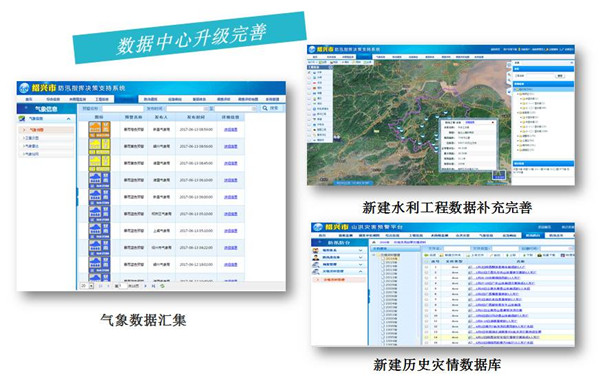
Task: Collapse the 气象信息 sidebar group with the up chevron
Action: coord(68,119)
